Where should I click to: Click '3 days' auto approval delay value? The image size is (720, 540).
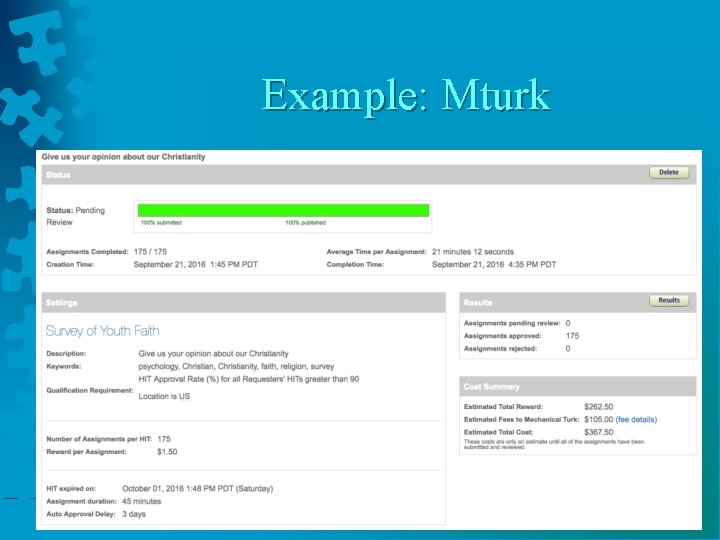pyautogui.click(x=134, y=514)
